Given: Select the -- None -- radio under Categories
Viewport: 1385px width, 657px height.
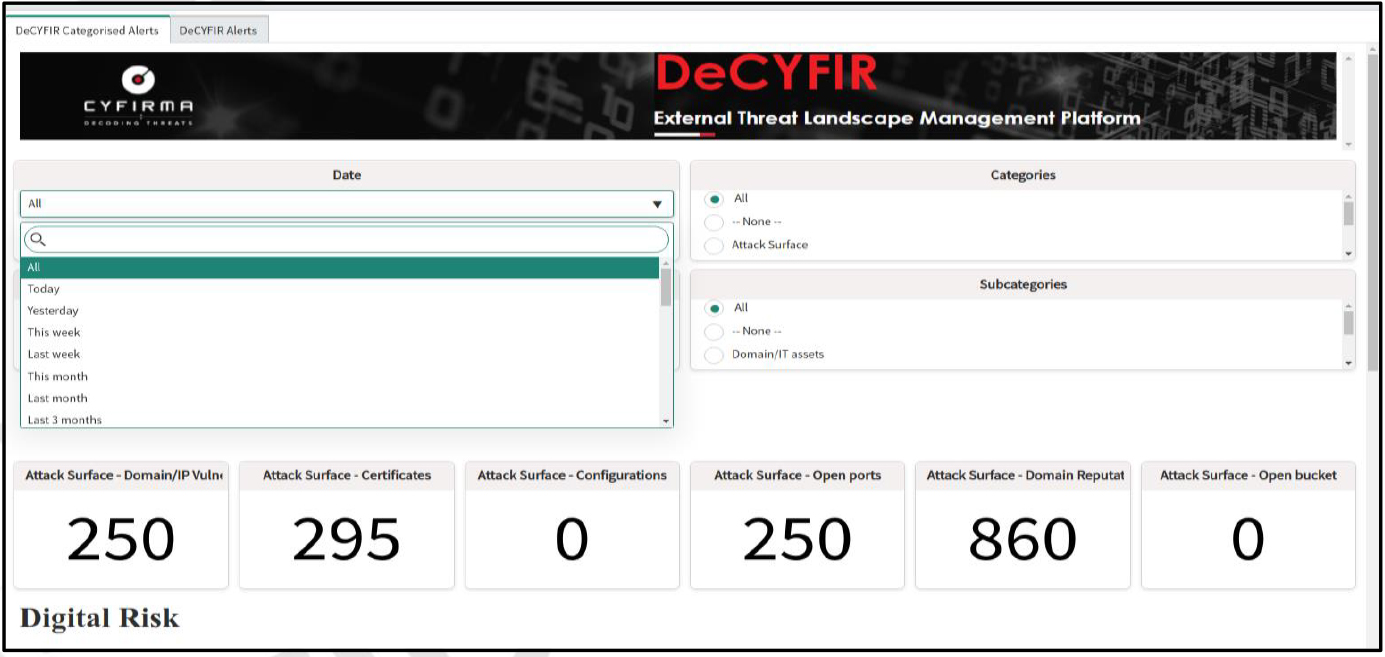Looking at the screenshot, I should pyautogui.click(x=714, y=222).
